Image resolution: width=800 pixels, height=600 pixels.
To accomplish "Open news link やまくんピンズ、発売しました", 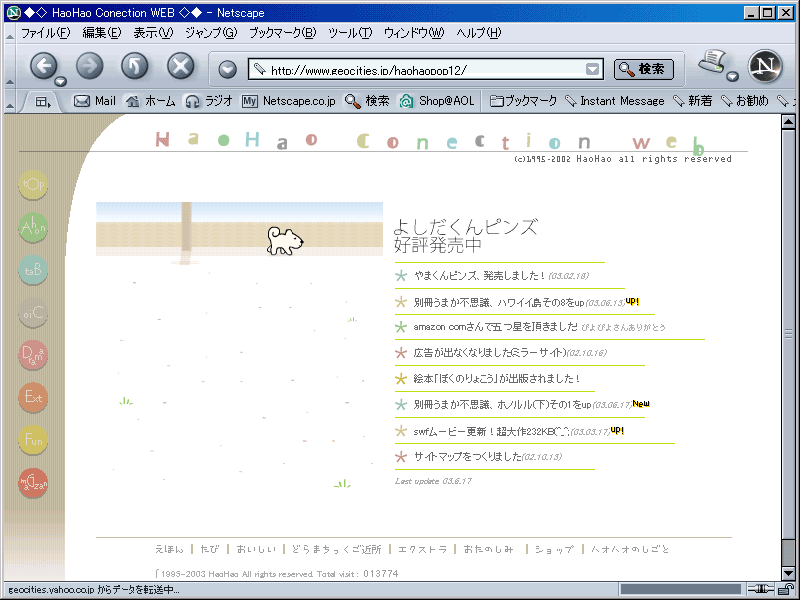I will pos(480,276).
